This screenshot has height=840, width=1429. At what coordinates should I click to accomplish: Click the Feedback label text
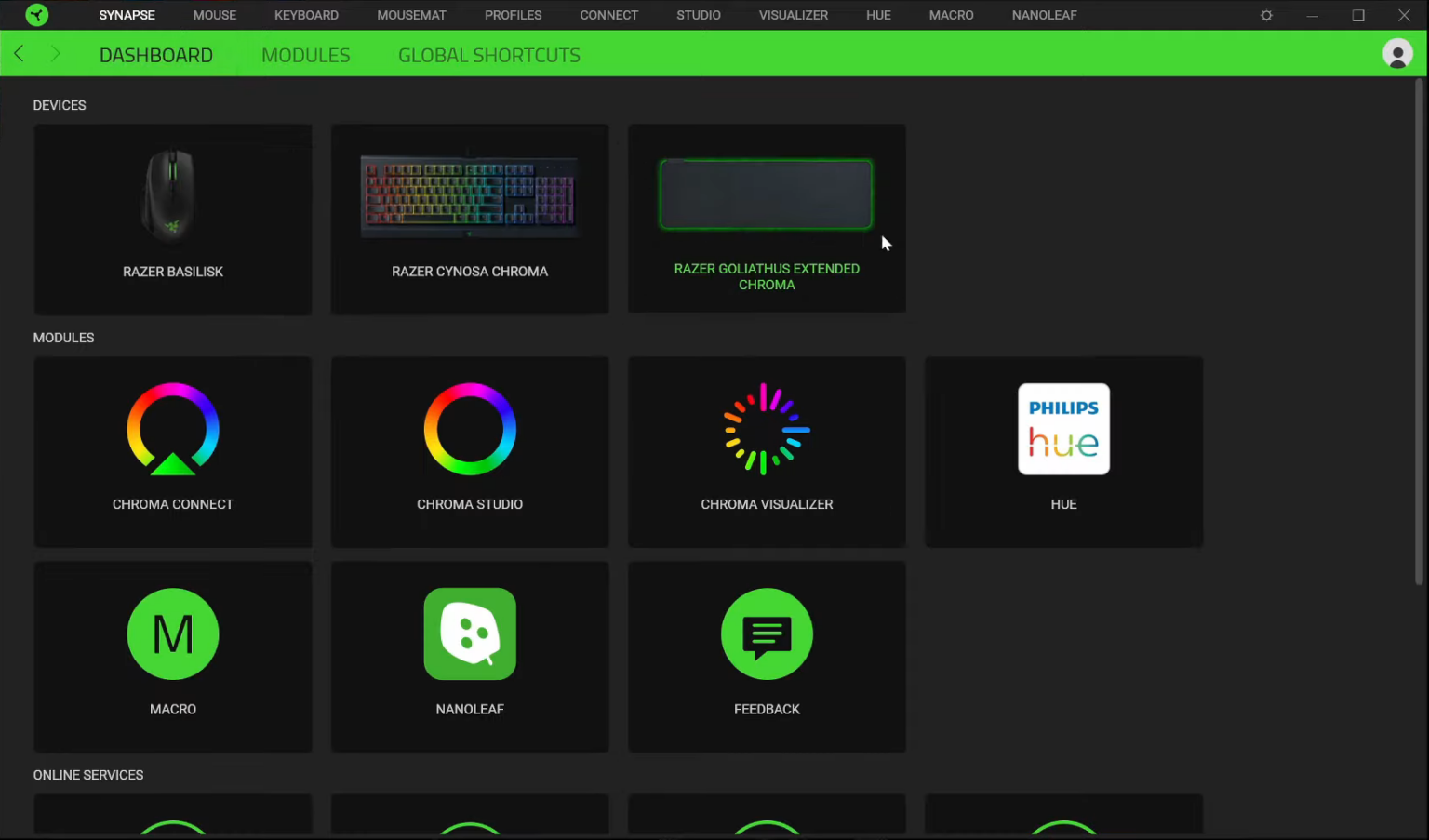[x=767, y=709]
